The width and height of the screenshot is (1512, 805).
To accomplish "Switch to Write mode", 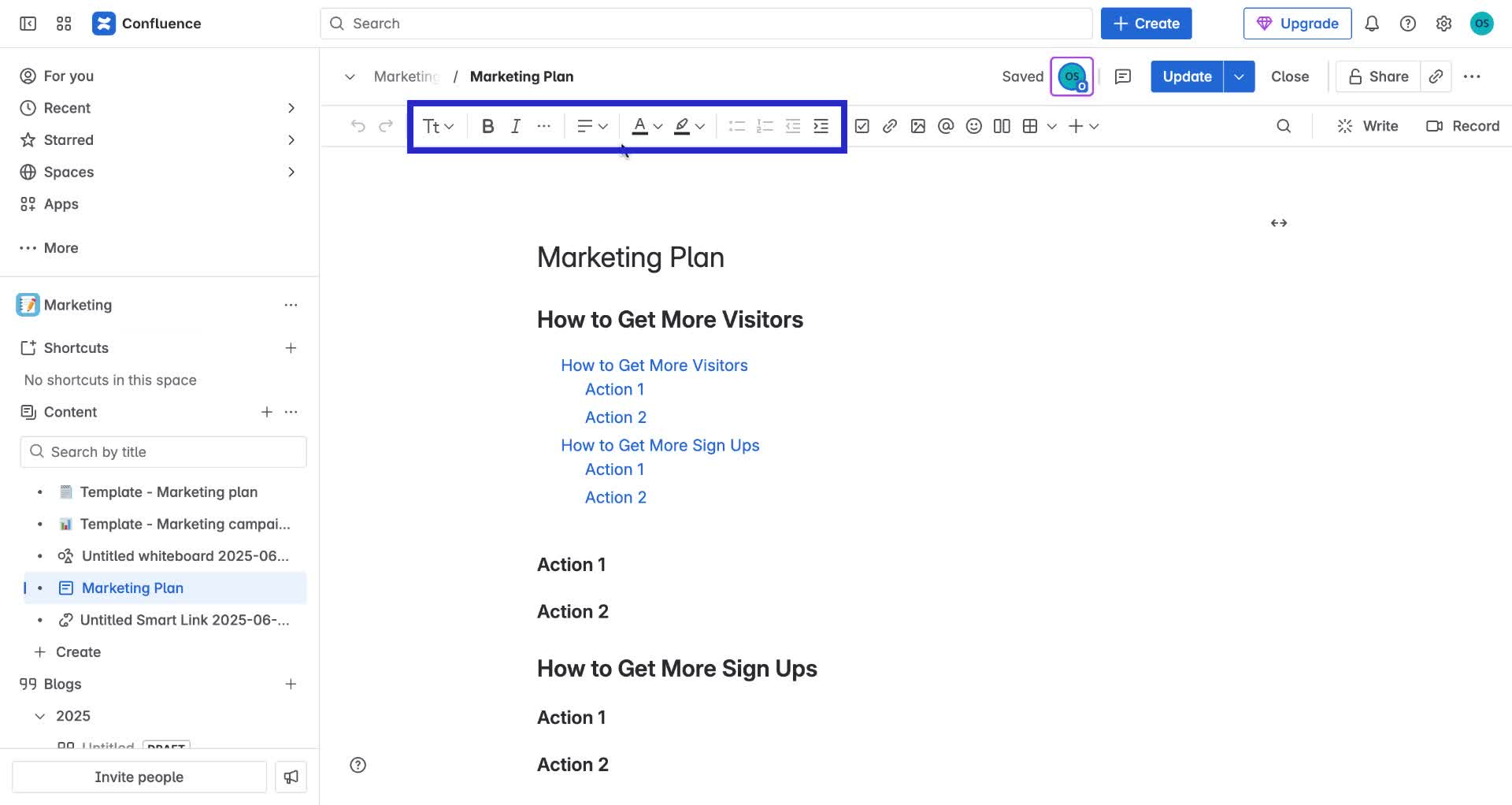I will [1368, 125].
